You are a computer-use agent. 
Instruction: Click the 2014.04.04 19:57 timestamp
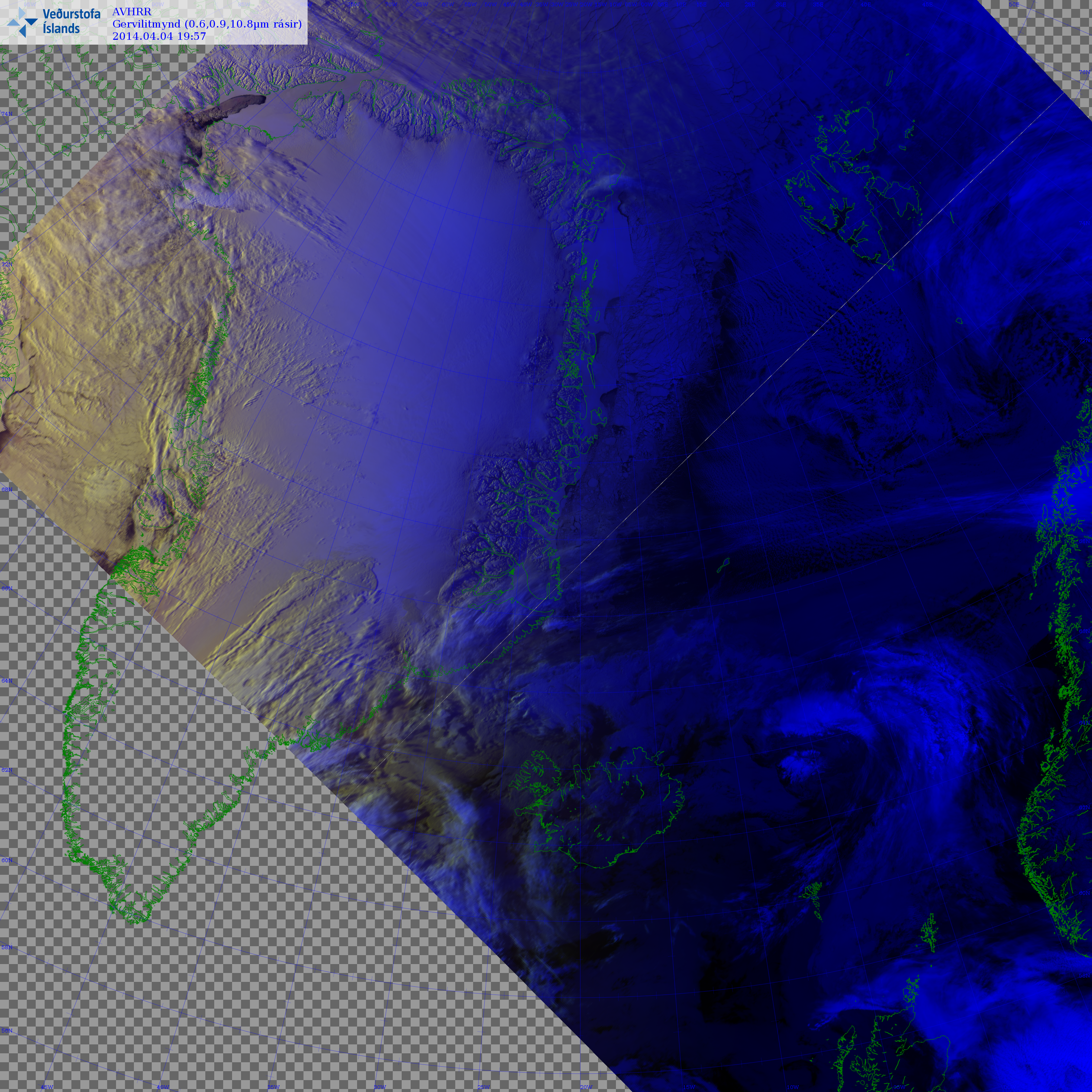click(x=159, y=36)
